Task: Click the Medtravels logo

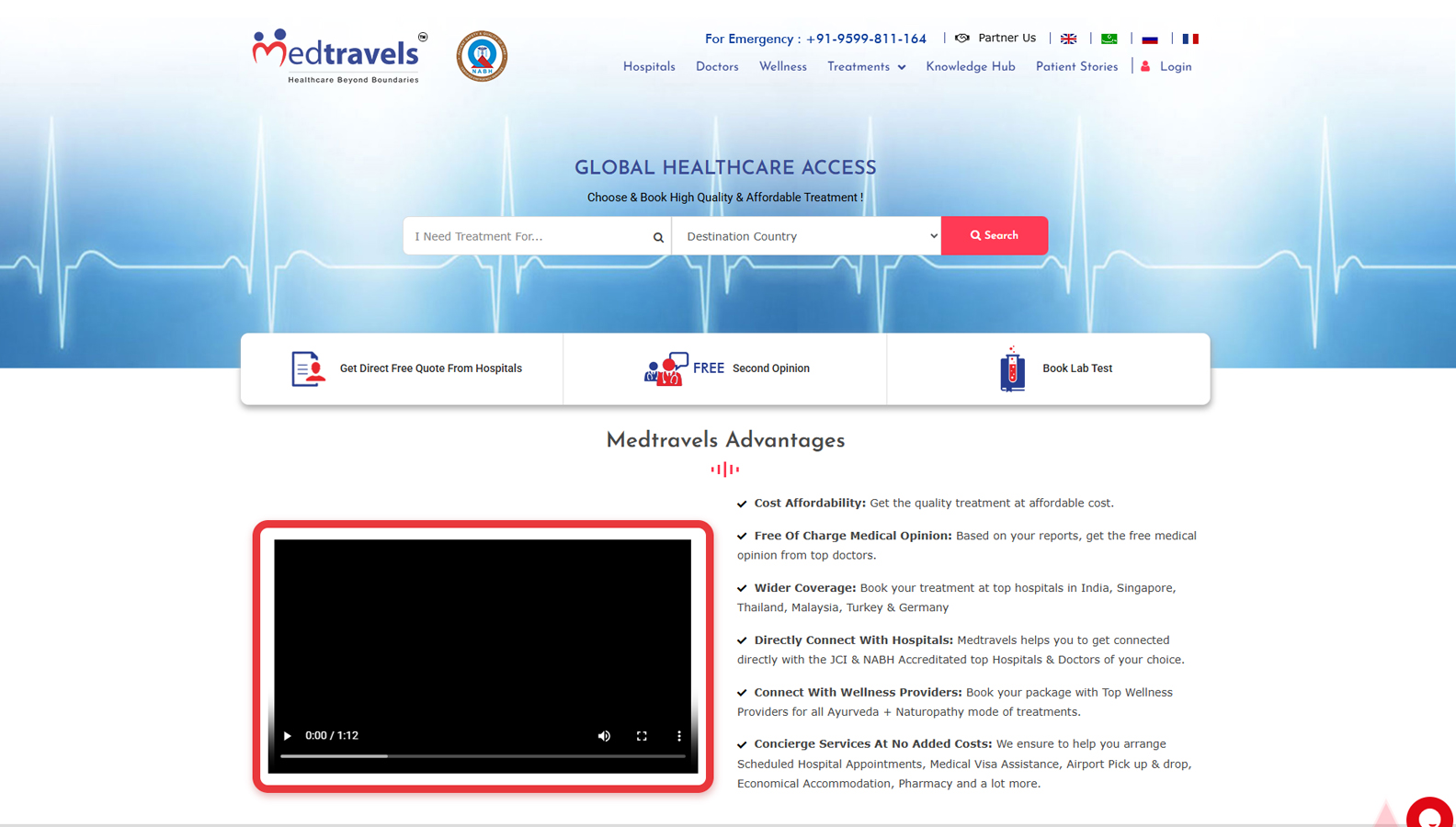Action: 340,56
